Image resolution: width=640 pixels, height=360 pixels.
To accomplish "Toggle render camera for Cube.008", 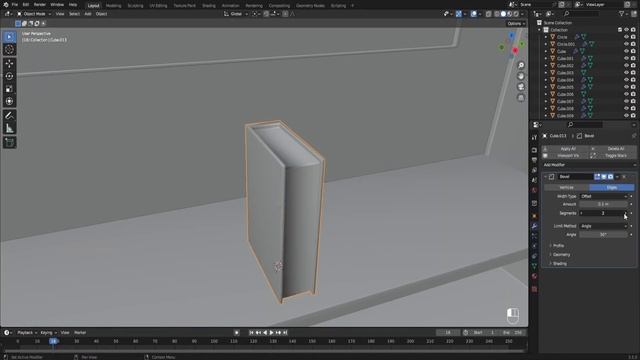I will pyautogui.click(x=633, y=109).
